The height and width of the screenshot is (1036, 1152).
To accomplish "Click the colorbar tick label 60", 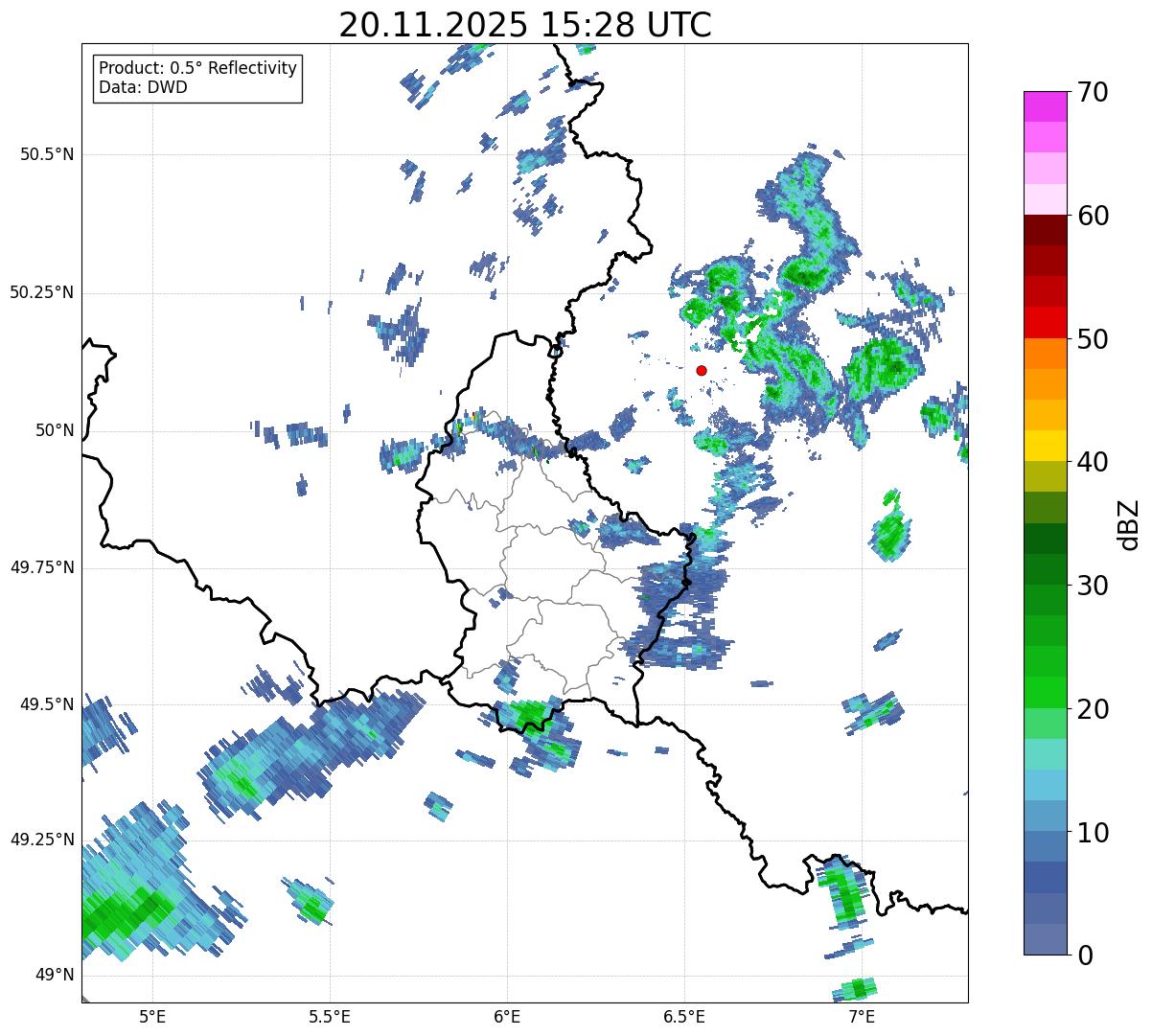I will 1093,216.
